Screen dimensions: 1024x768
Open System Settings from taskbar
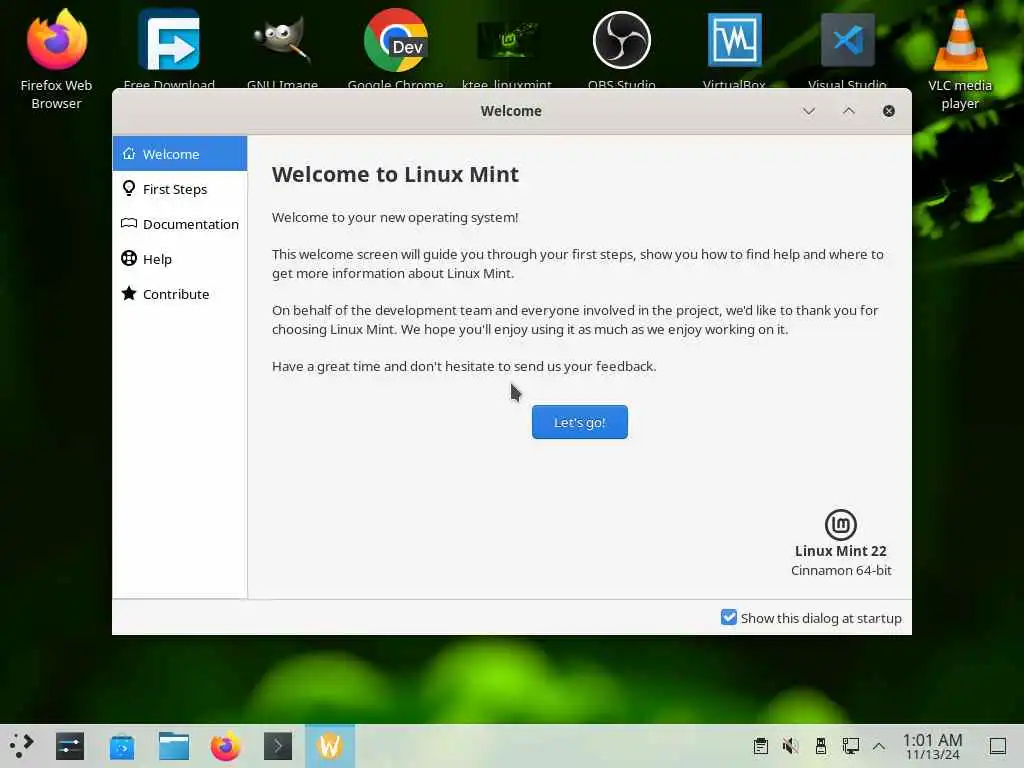point(70,746)
